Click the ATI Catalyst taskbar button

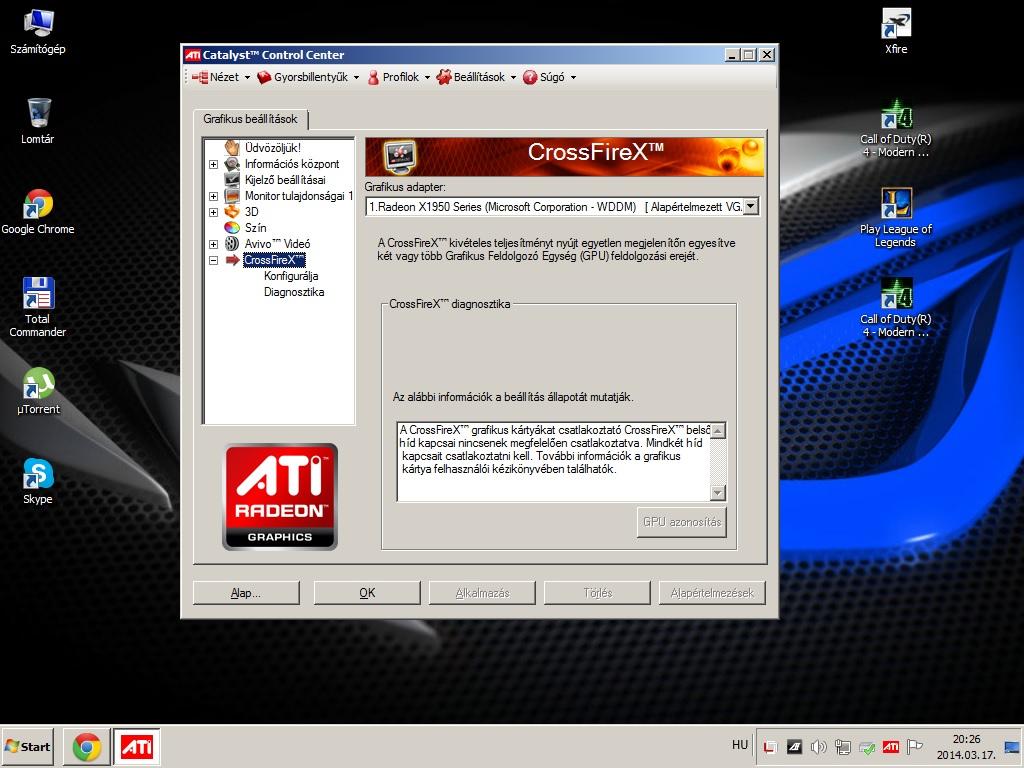[137, 747]
